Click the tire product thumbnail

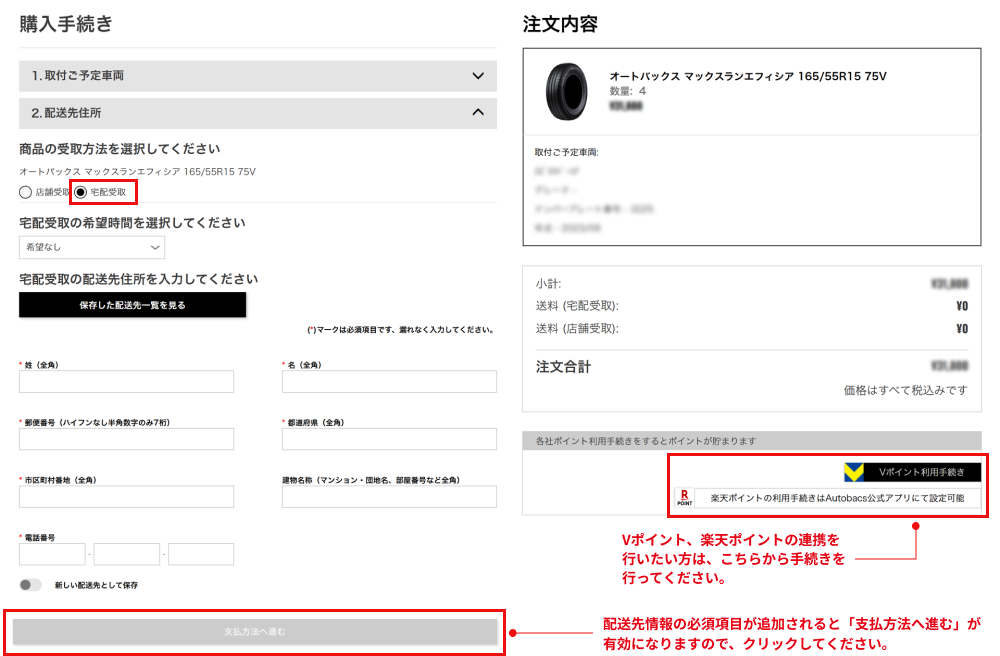[x=567, y=92]
